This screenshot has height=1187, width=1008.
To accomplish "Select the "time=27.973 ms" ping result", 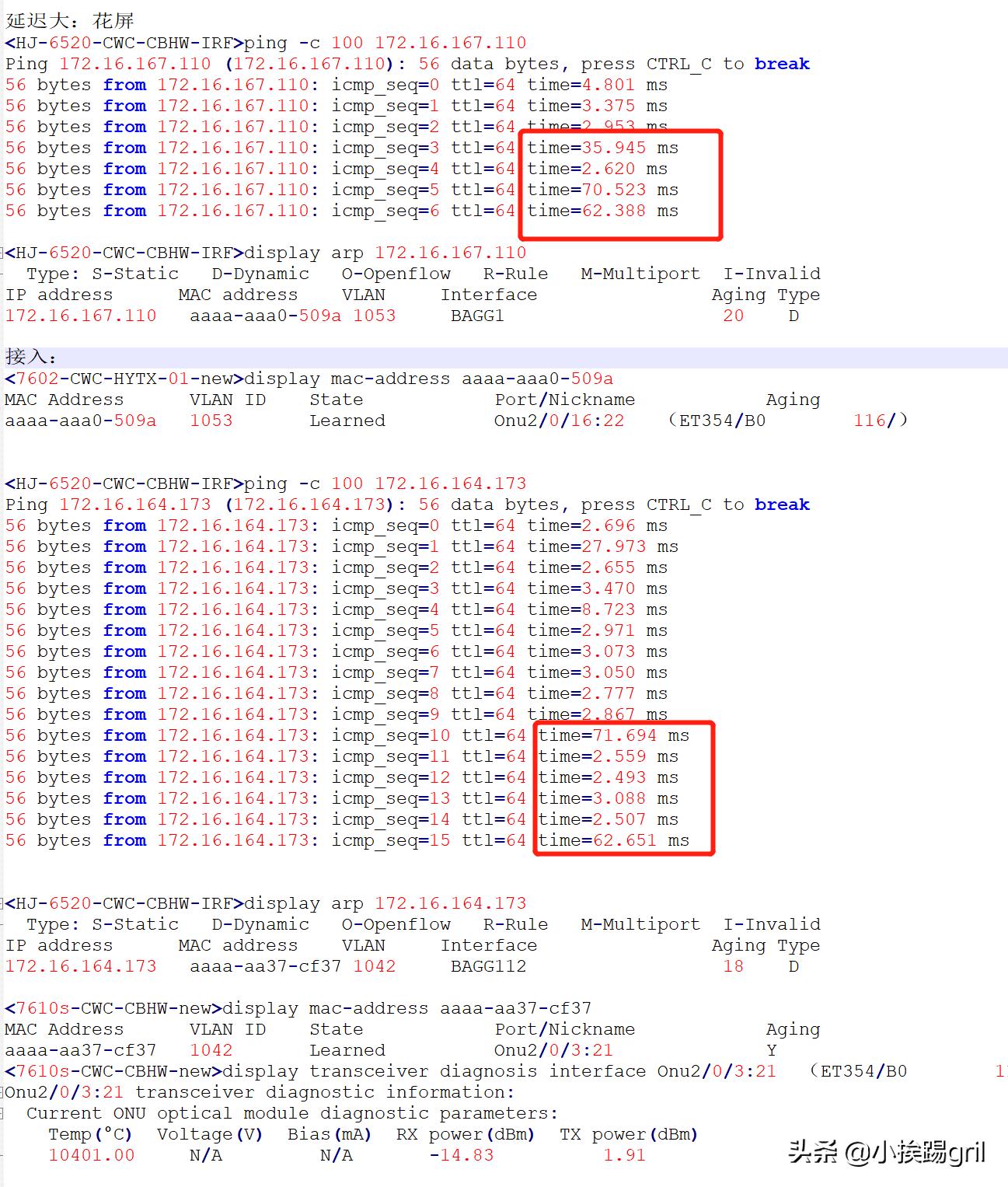I will coord(602,546).
